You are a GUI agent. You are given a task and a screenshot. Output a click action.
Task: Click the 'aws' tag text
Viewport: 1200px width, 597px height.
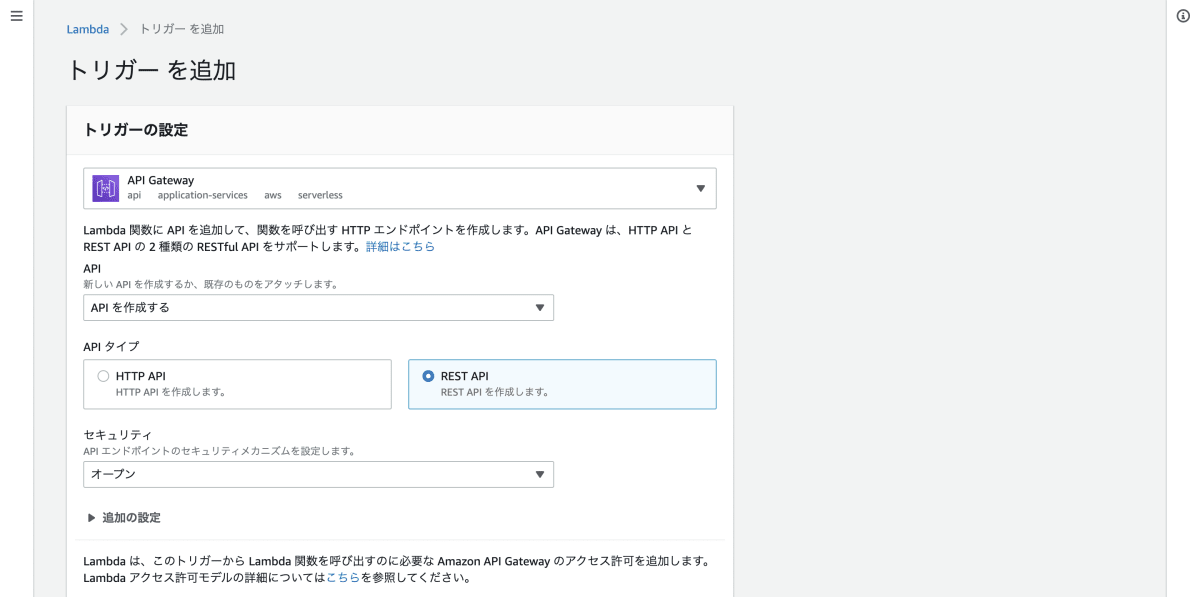pos(272,195)
